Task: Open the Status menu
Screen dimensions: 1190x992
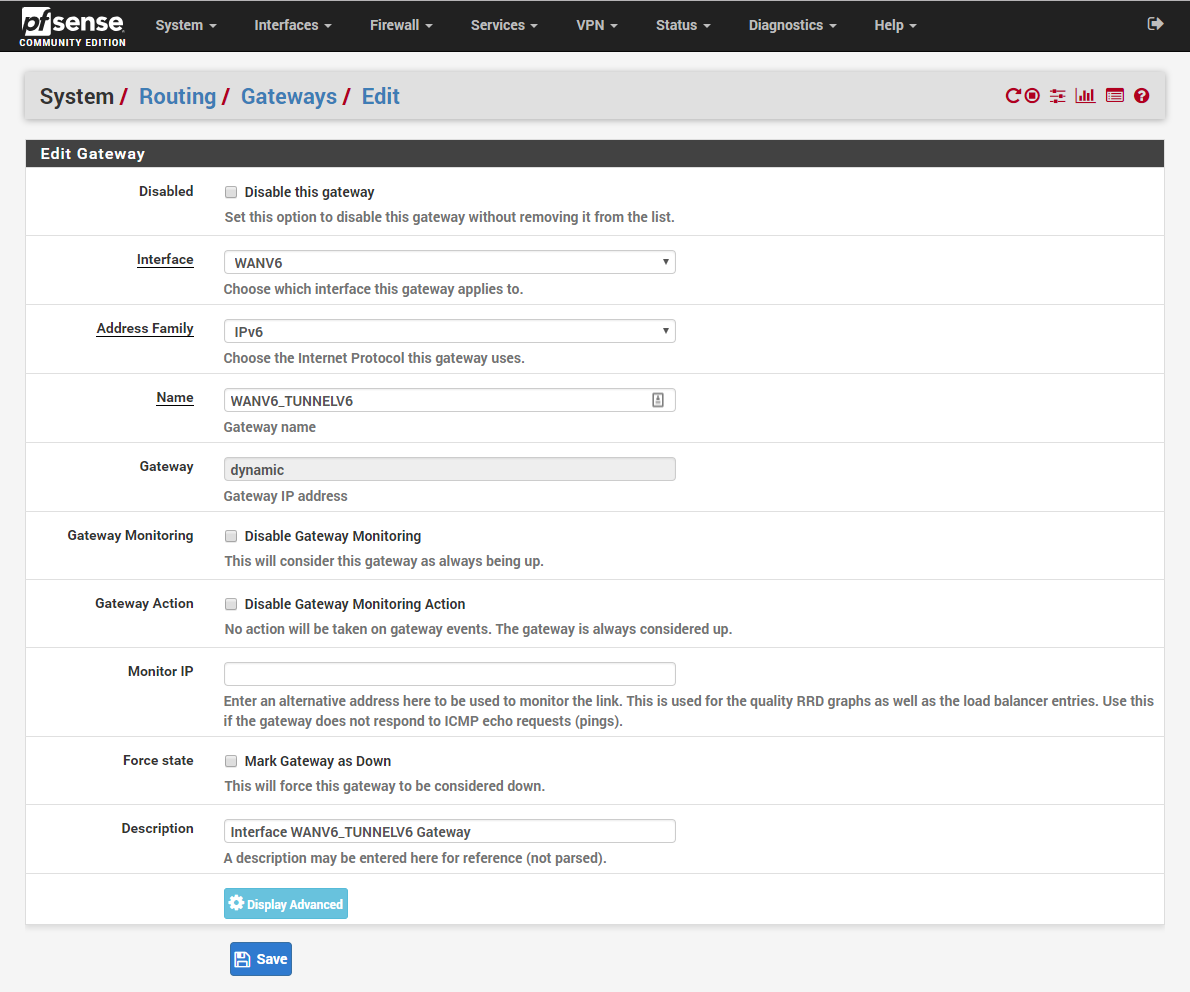Action: click(x=683, y=25)
